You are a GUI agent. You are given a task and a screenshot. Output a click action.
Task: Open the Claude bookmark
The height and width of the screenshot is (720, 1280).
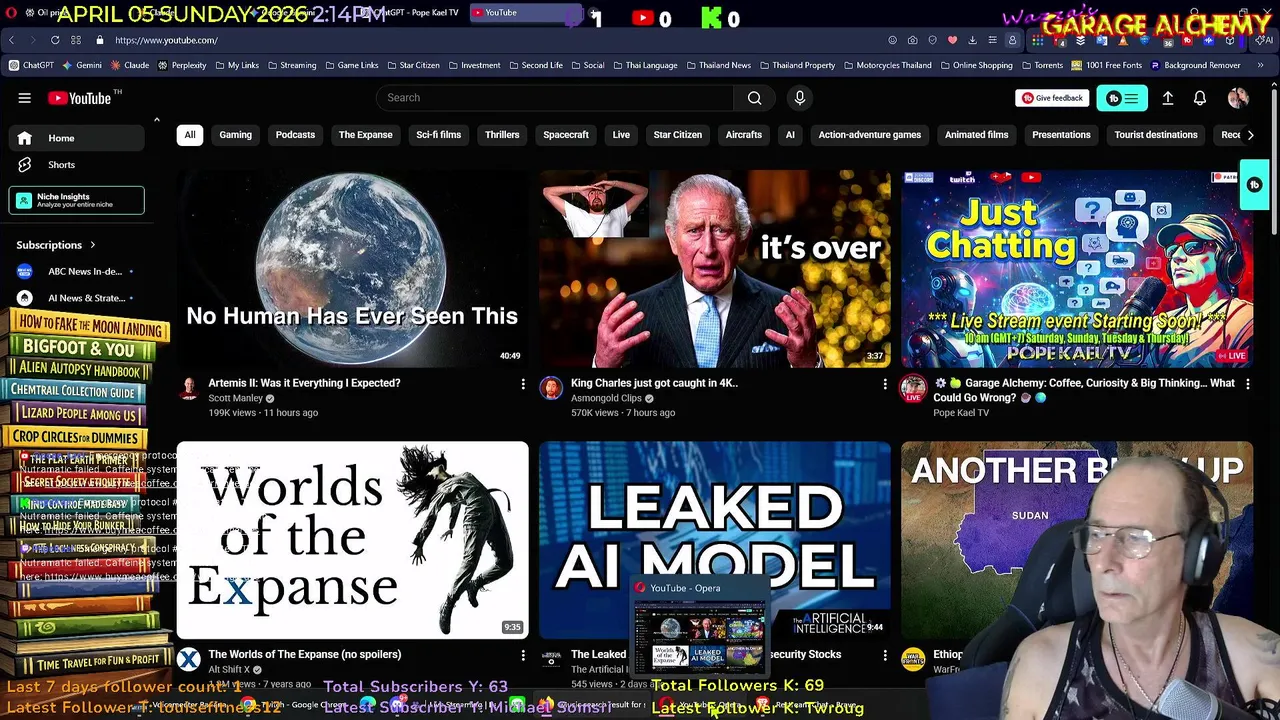coord(130,65)
